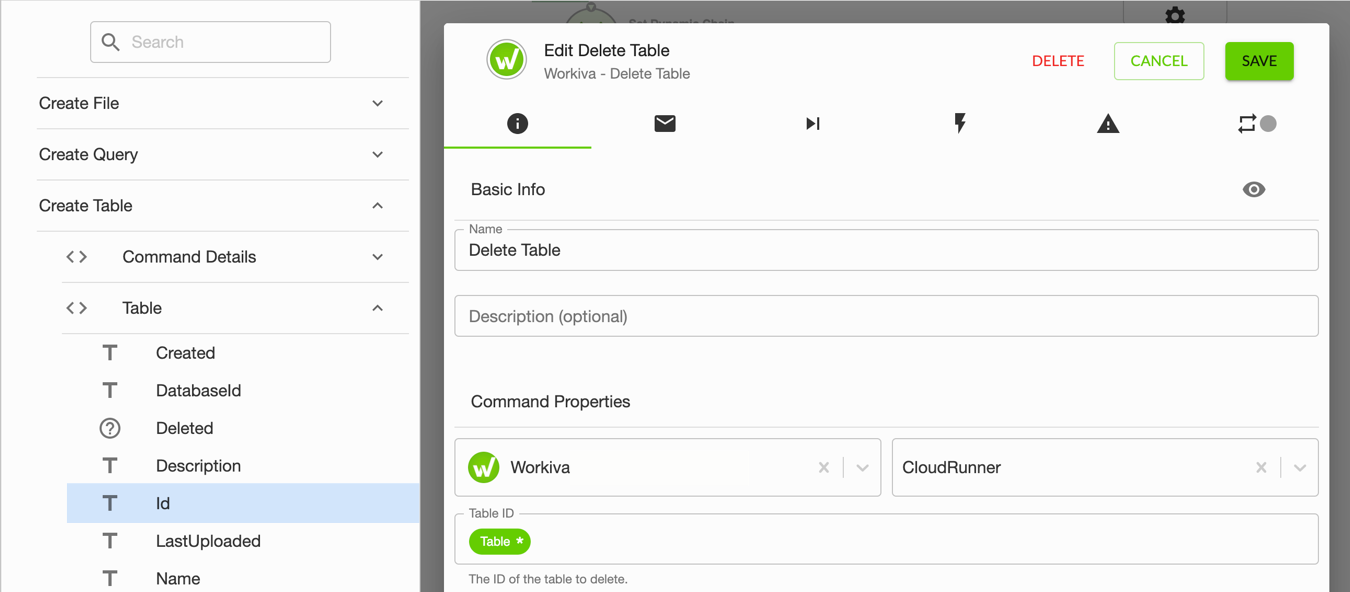Click the text type icon for DatabaseId
1350x592 pixels.
110,390
